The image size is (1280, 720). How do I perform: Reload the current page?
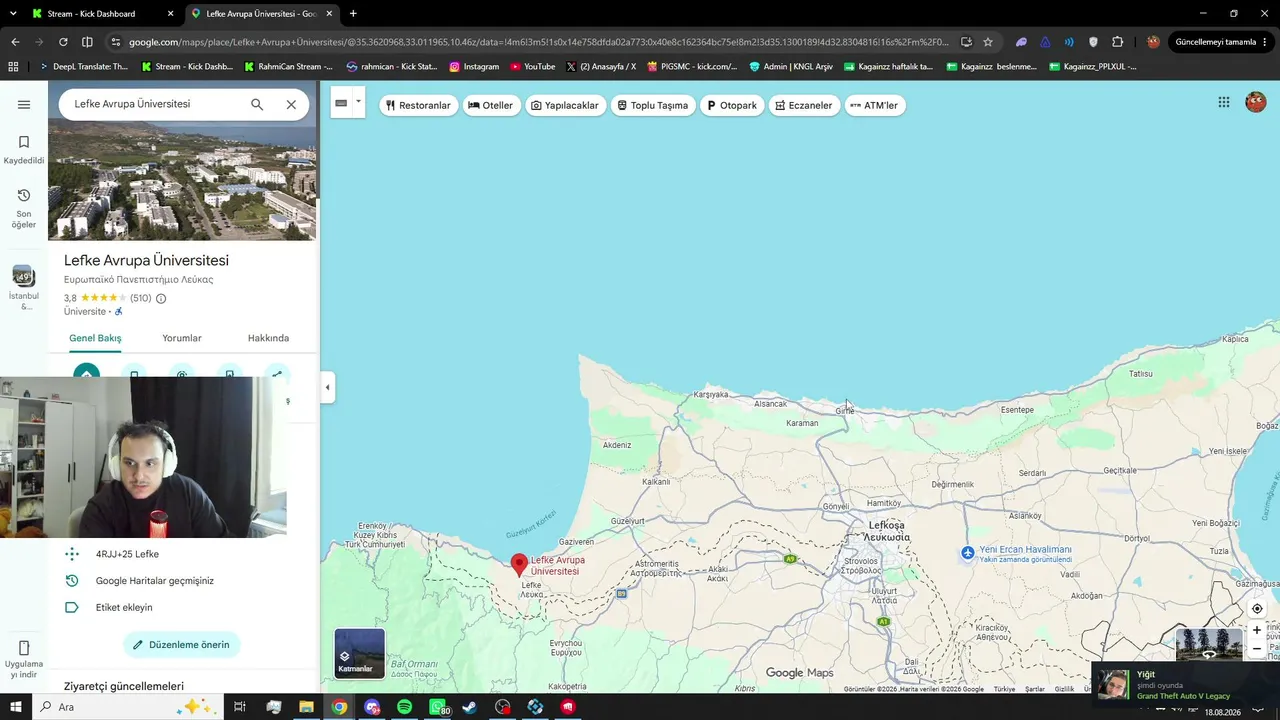(63, 42)
